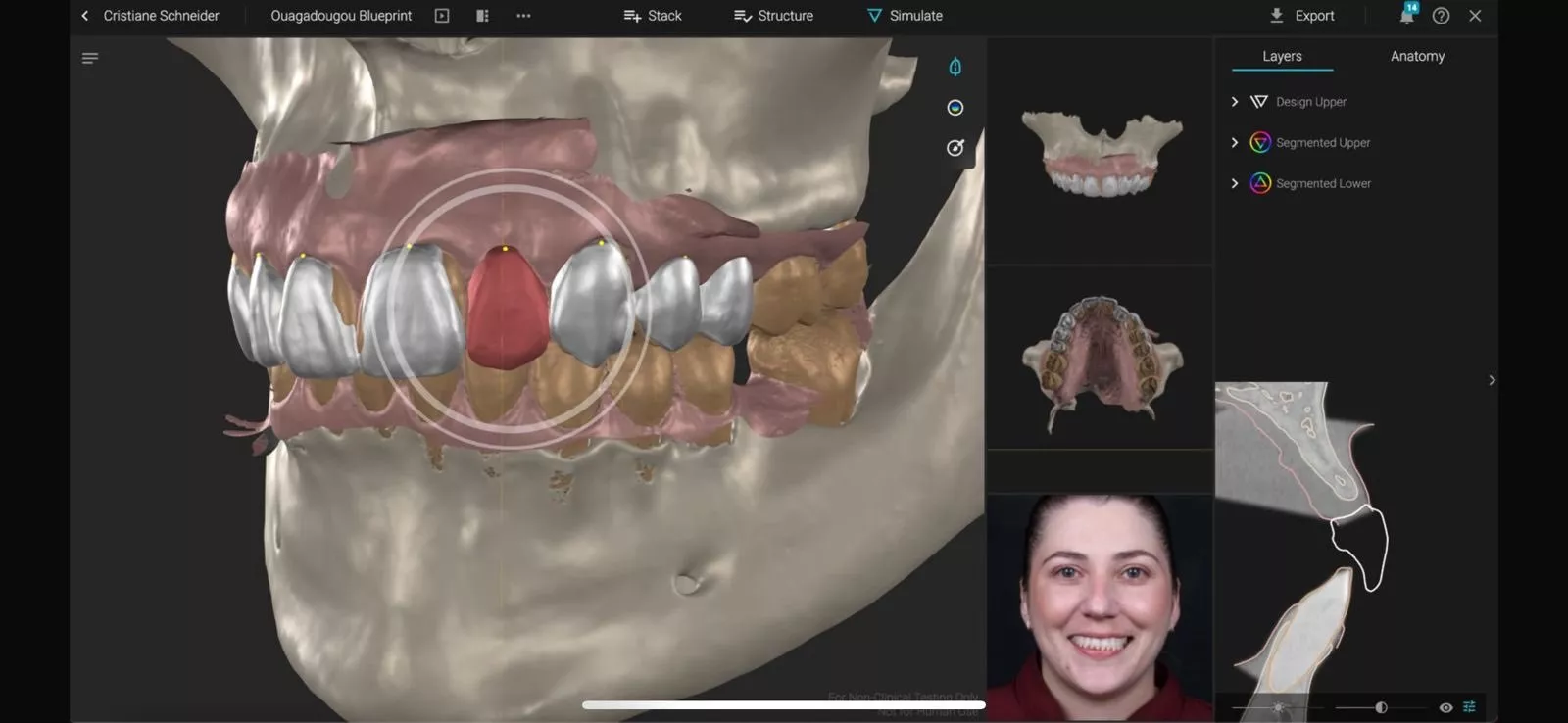Switch to the Layers tab
The image size is (1568, 723).
1282,56
